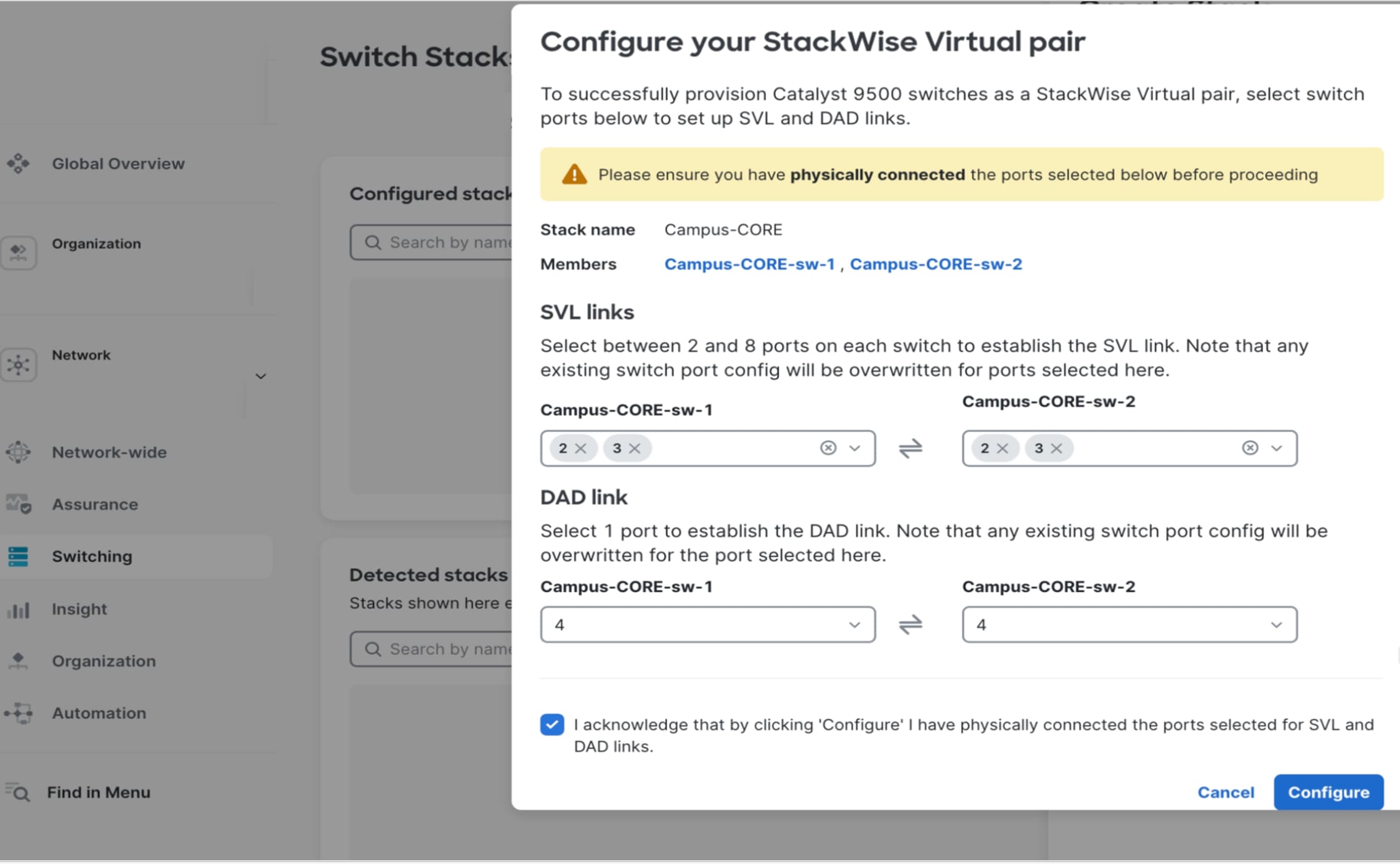
Task: Open the Campus-CORE-sw-2 member link
Action: pos(935,264)
